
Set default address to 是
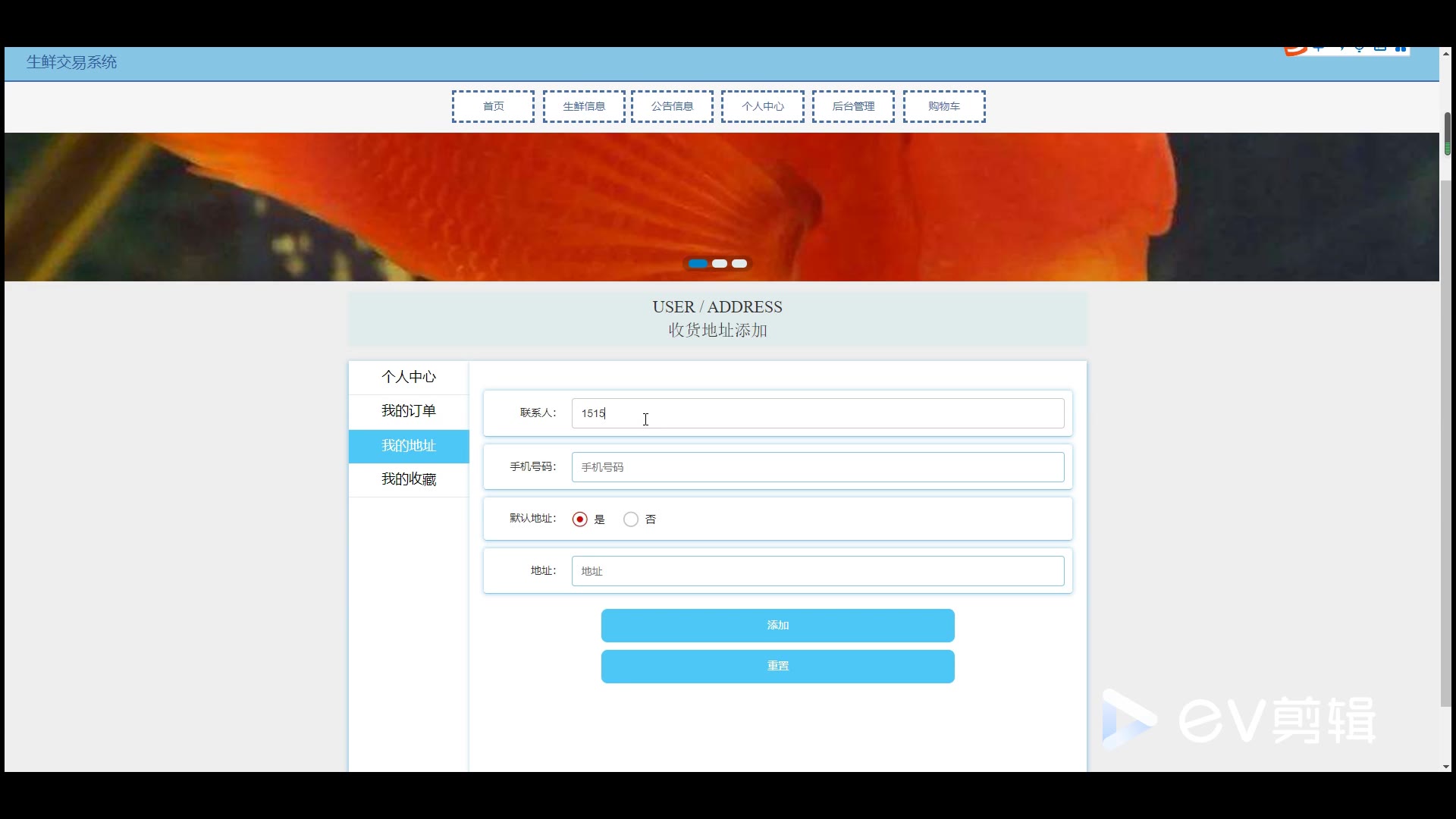pos(580,519)
